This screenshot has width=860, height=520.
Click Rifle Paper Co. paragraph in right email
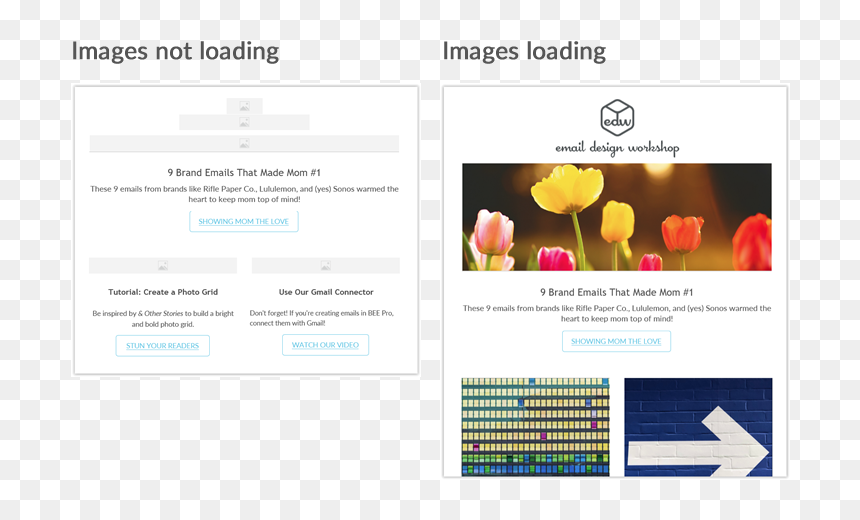(617, 313)
